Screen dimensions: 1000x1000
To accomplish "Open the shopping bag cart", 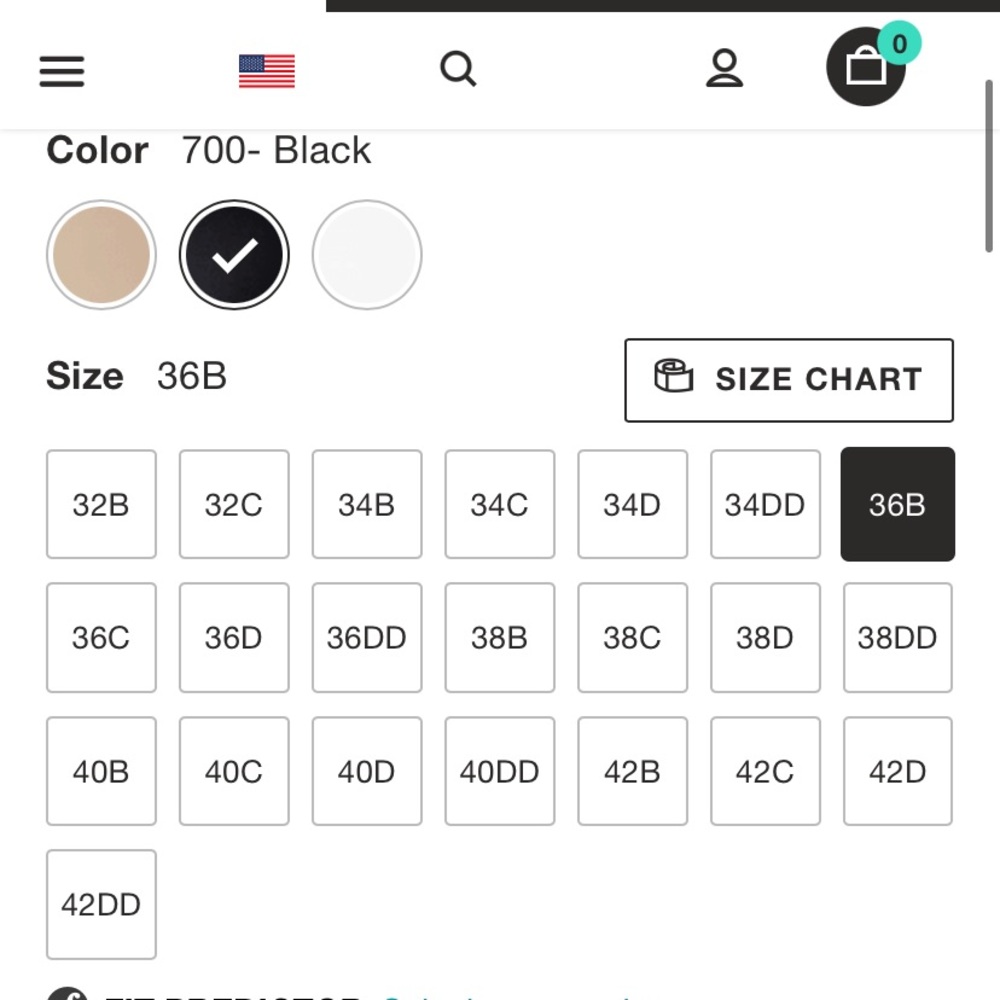I will [x=866, y=72].
